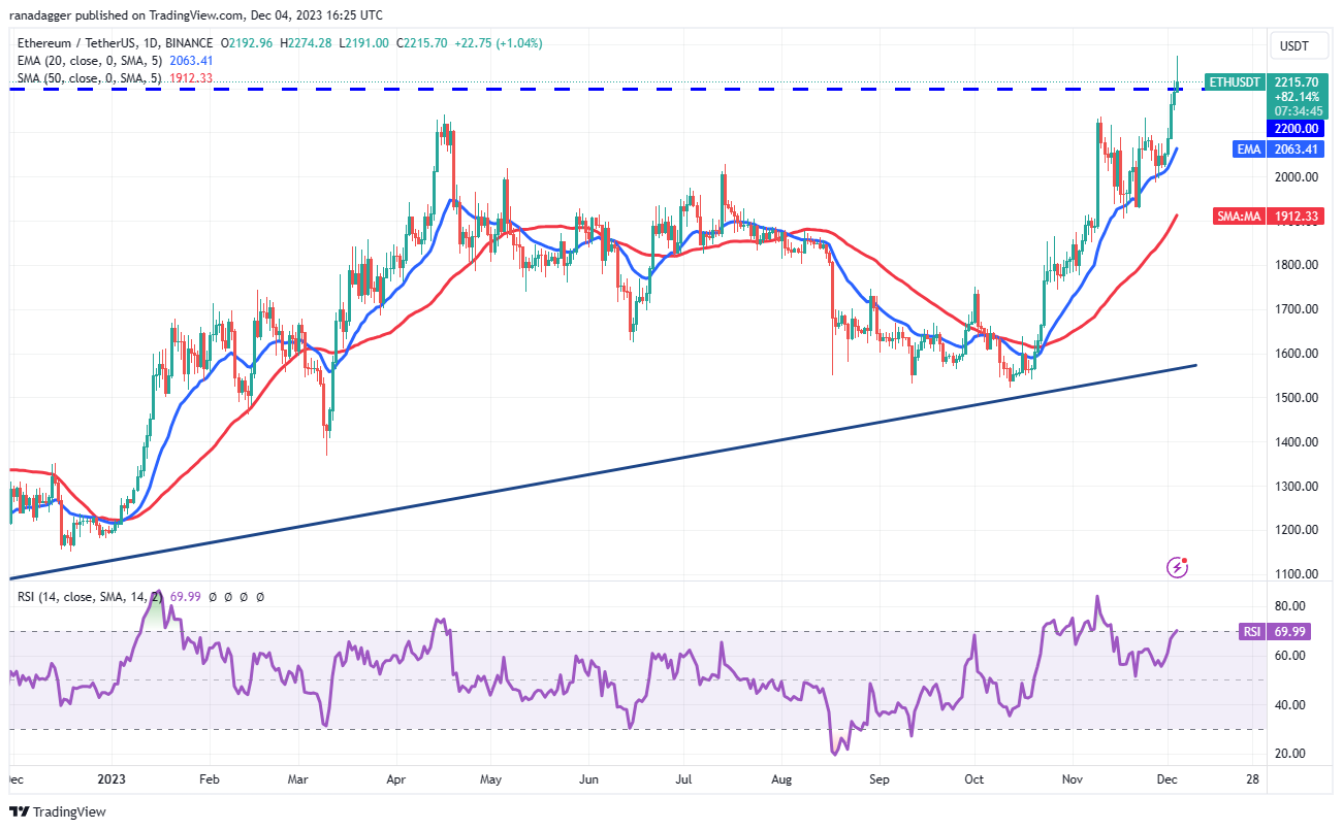Click the 40.00 RSI axis label
This screenshot has width=1340, height=825.
(x=1289, y=704)
